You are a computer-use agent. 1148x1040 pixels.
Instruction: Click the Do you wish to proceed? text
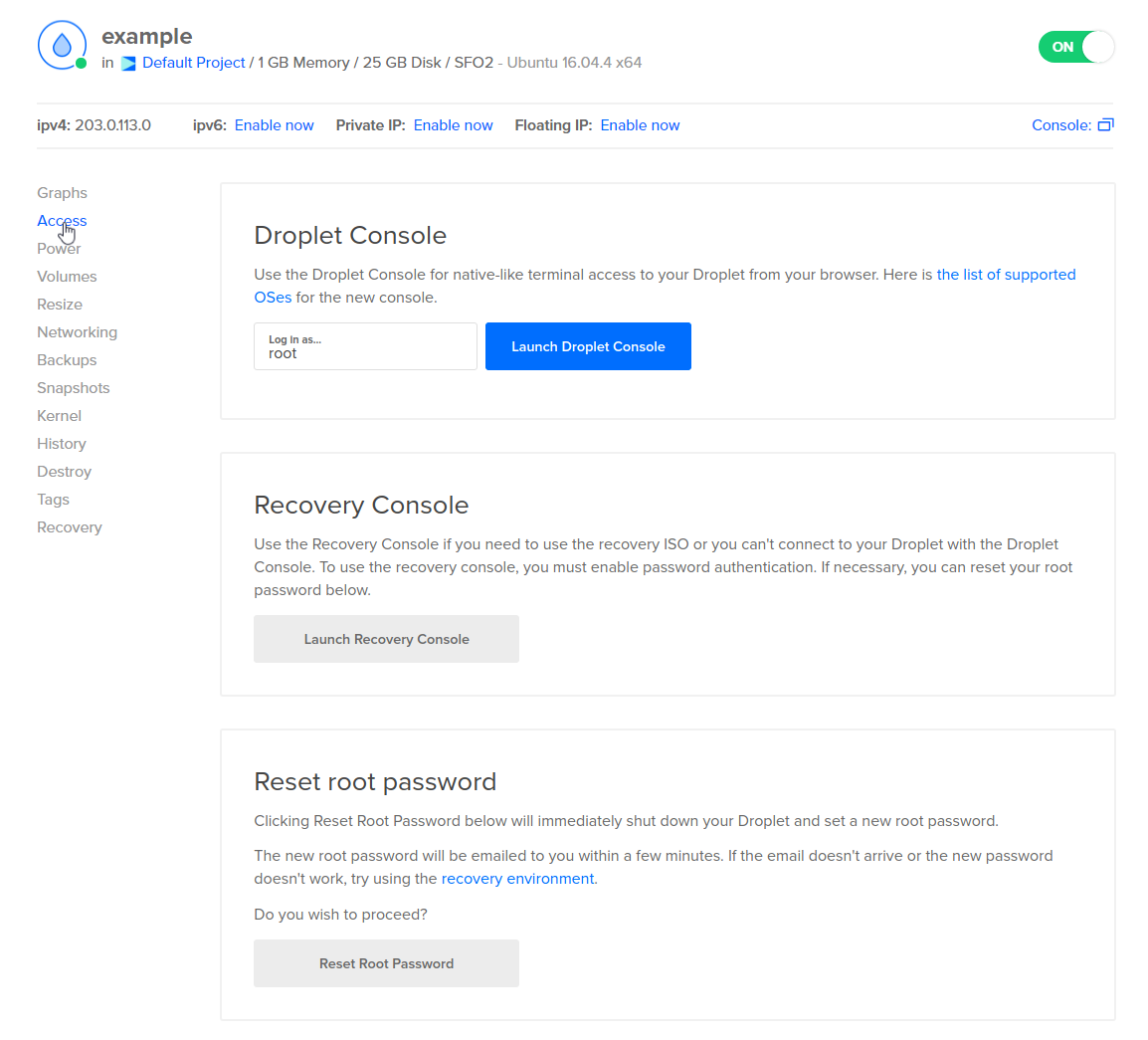click(x=340, y=914)
